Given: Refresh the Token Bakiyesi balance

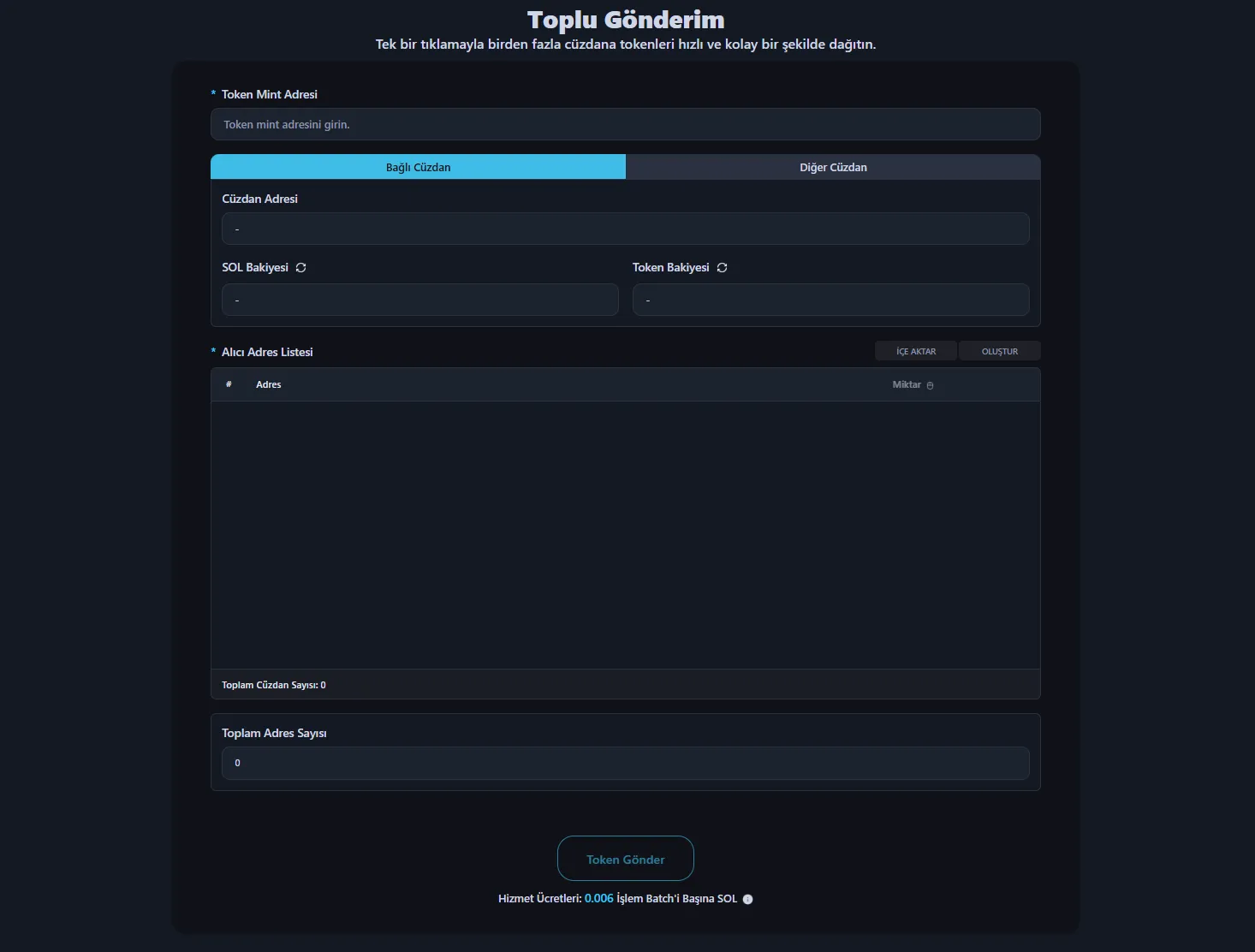Looking at the screenshot, I should click(722, 268).
